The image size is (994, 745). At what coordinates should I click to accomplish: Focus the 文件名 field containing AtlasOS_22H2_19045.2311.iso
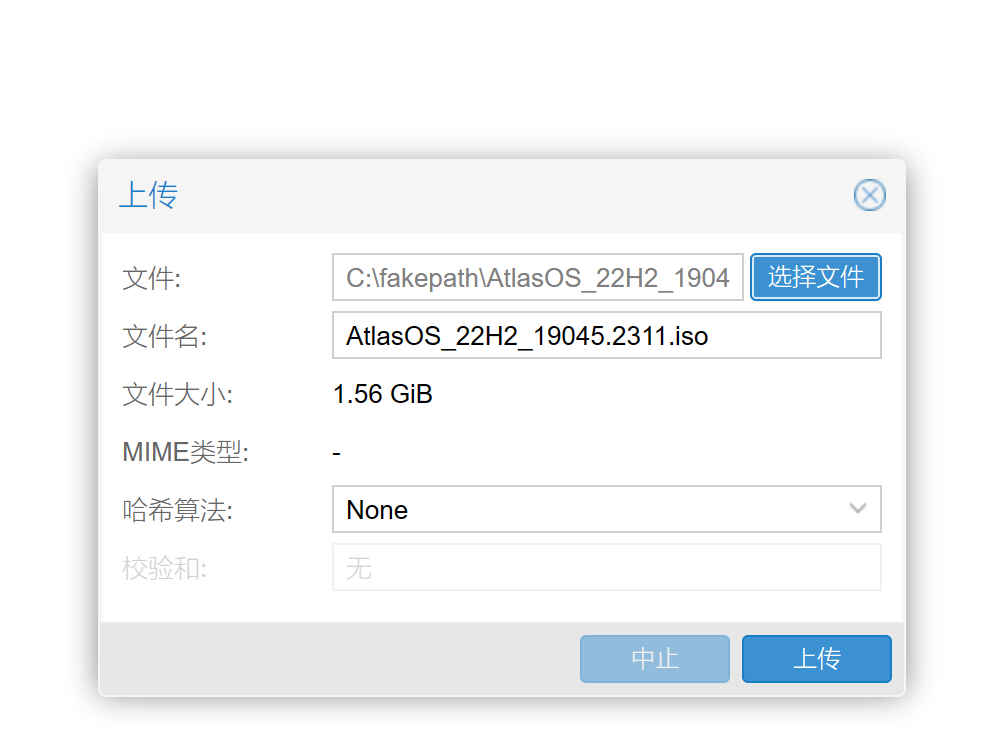(x=607, y=335)
